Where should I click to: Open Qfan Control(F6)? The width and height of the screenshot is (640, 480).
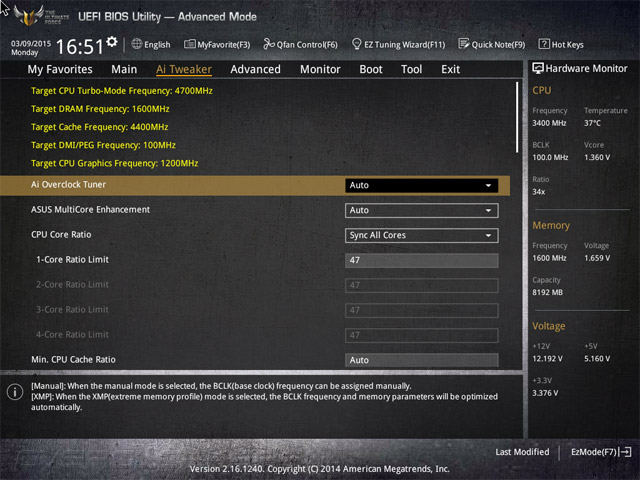(300, 44)
